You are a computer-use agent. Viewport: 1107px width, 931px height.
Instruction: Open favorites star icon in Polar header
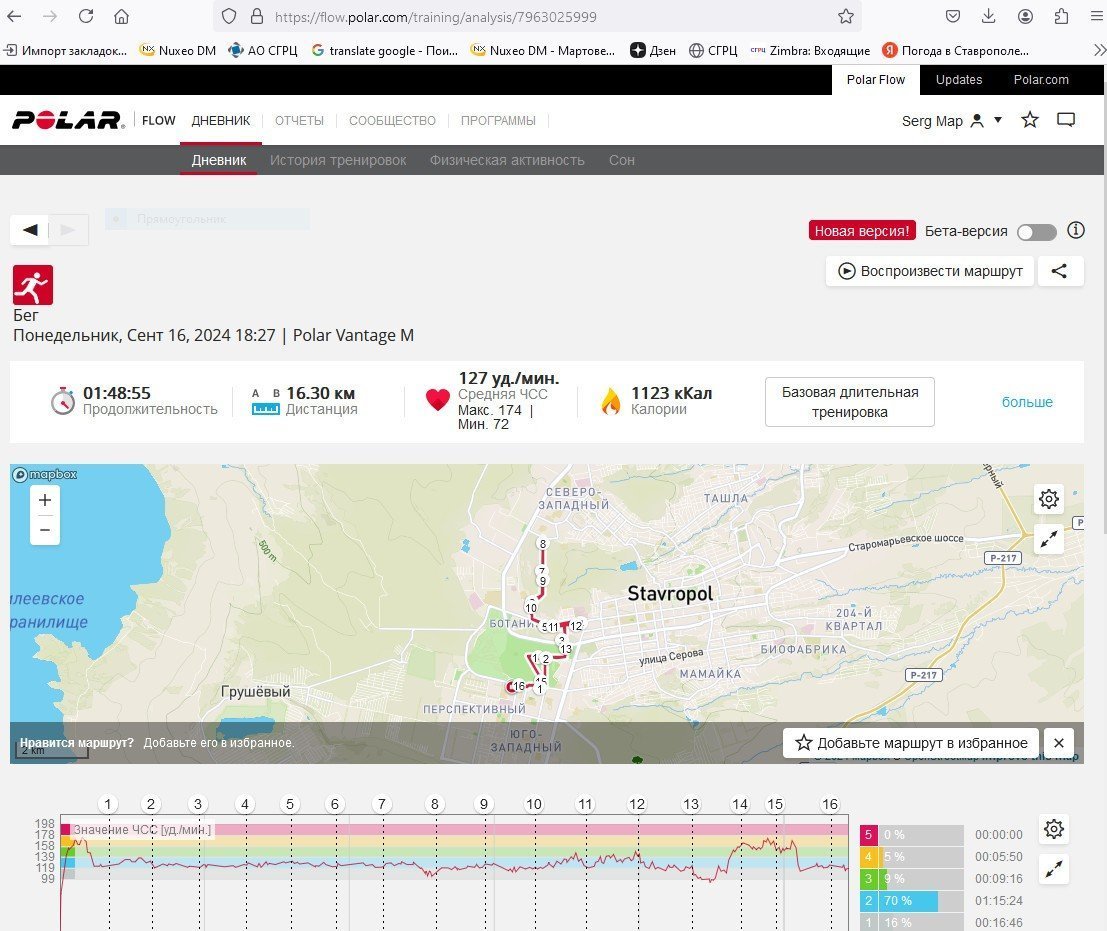(1029, 120)
